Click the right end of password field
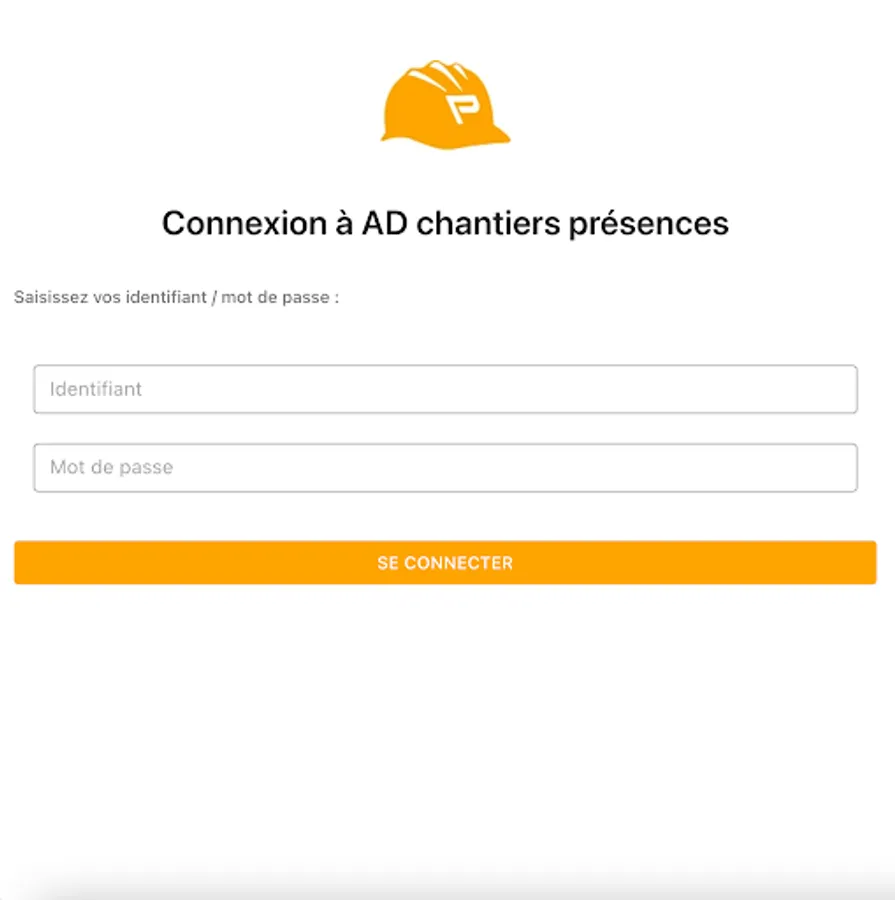 pos(830,467)
